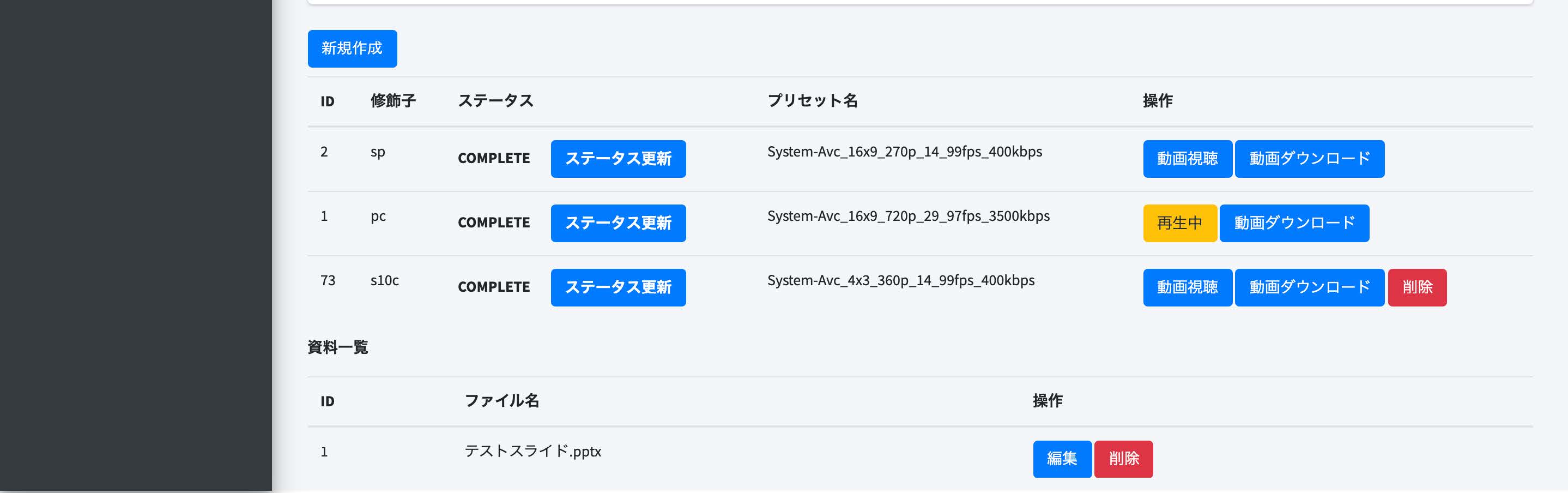Click COMPLETE status in the sp row
The height and width of the screenshot is (493, 1568).
494,159
